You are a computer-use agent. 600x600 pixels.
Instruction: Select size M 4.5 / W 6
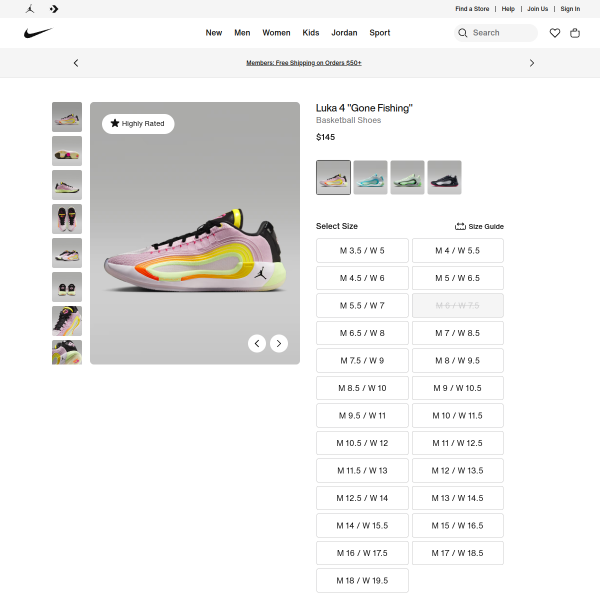click(x=362, y=278)
